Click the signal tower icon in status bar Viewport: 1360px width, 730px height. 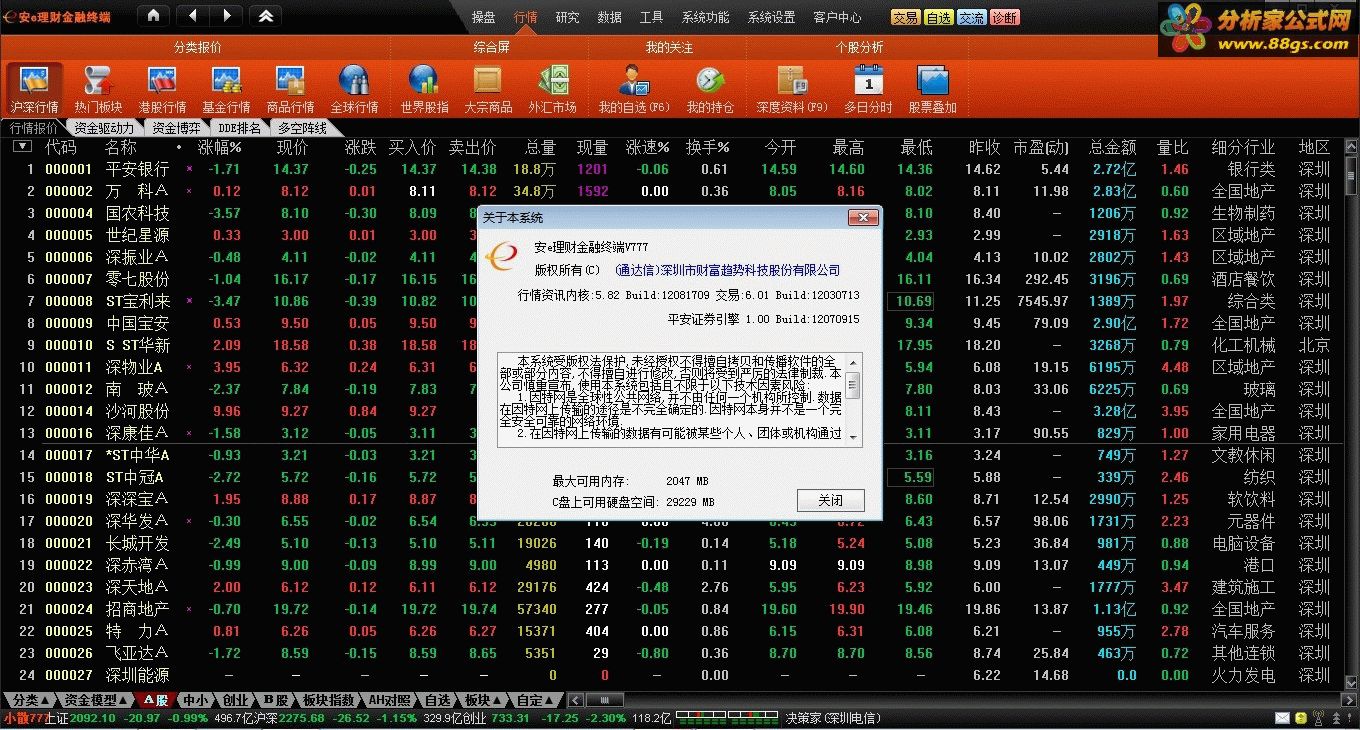[1318, 718]
